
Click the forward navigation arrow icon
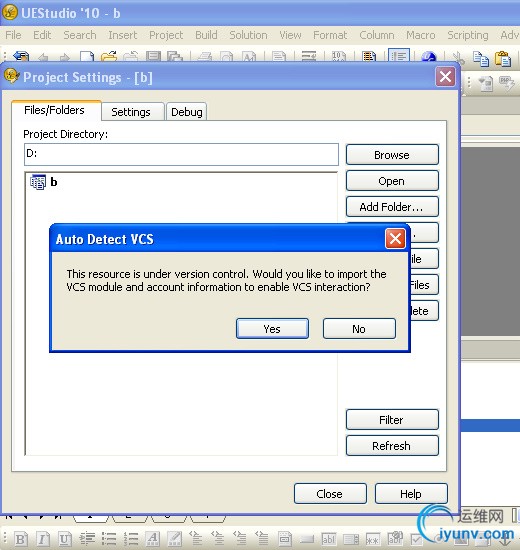click(x=65, y=57)
